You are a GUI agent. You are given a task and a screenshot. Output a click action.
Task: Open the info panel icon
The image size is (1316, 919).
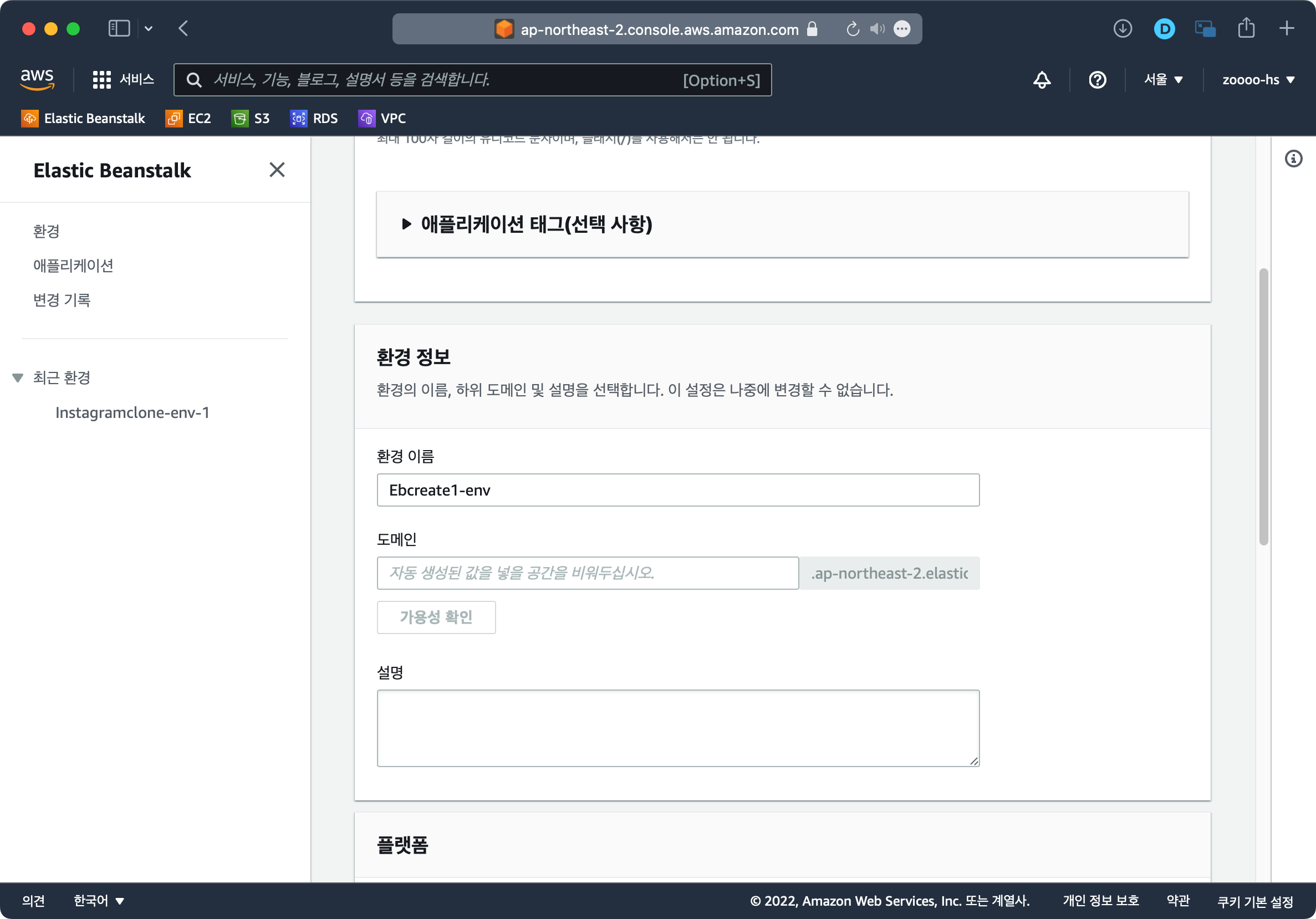click(x=1293, y=159)
